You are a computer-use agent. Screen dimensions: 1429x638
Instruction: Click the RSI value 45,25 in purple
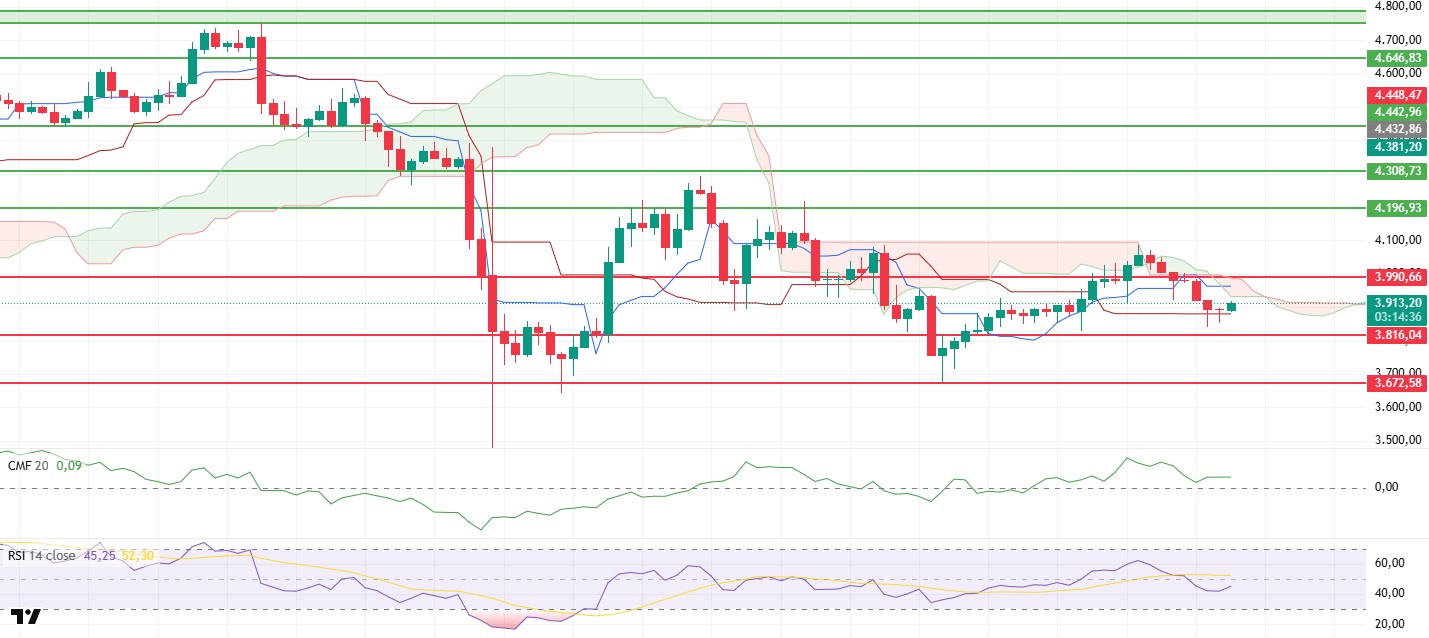point(96,556)
